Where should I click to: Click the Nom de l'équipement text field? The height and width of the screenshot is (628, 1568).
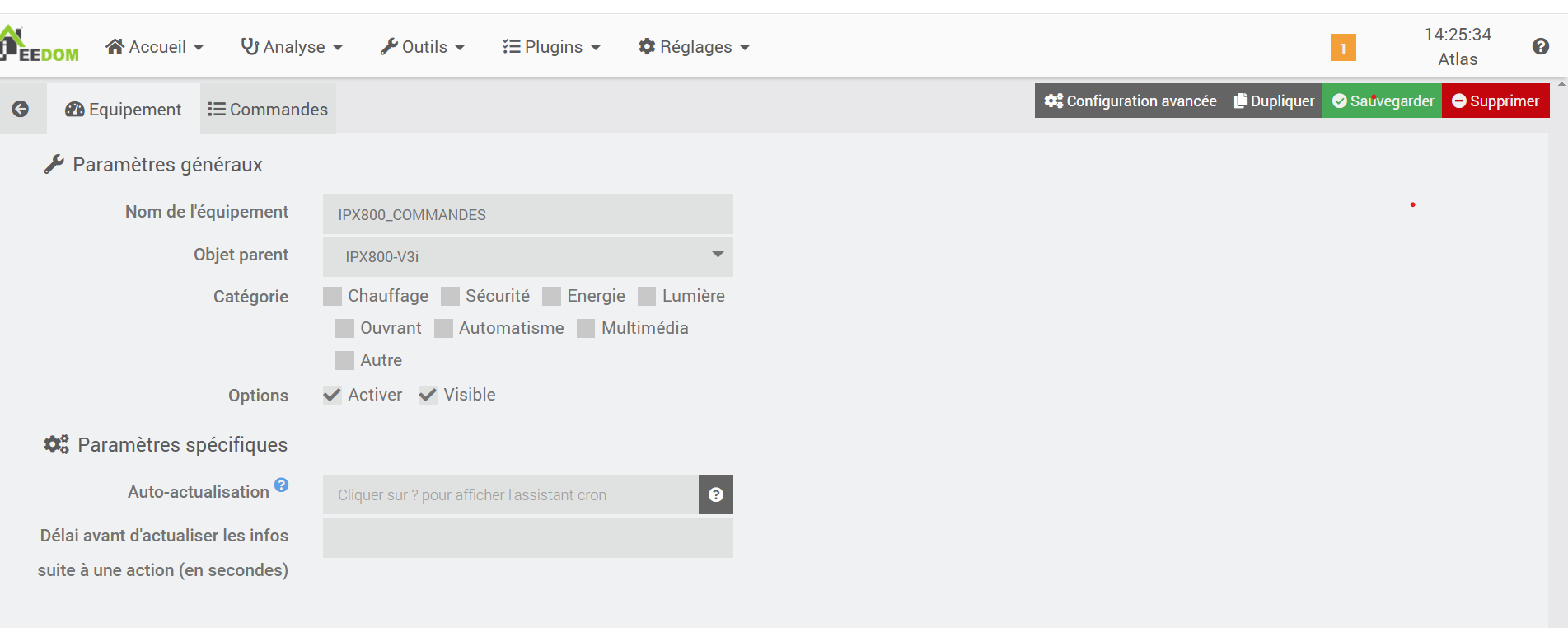527,214
